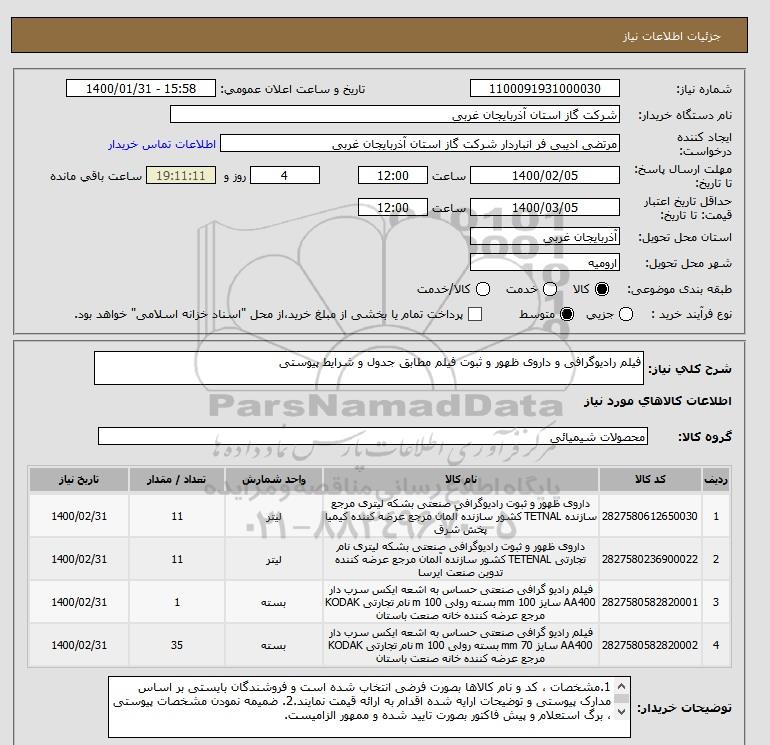Image resolution: width=770 pixels, height=745 pixels.
Task: Click the request creator field مرتضی ادیبی فر
Action: click(x=420, y=144)
